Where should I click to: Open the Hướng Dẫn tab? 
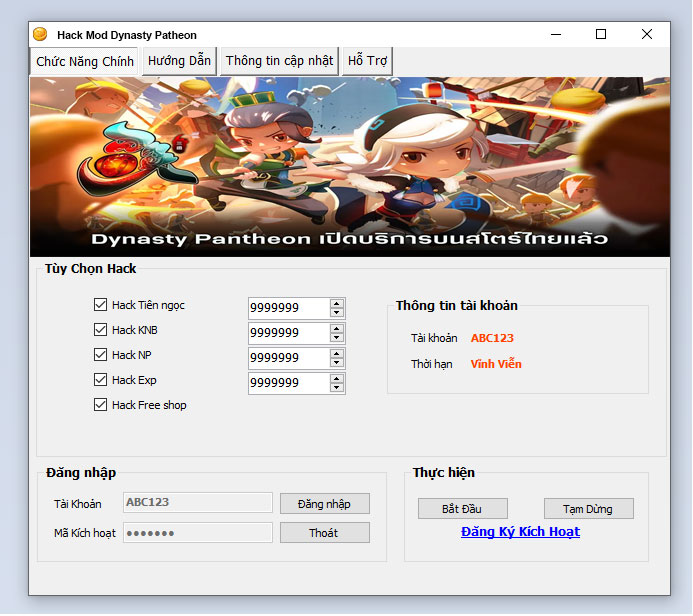point(179,61)
